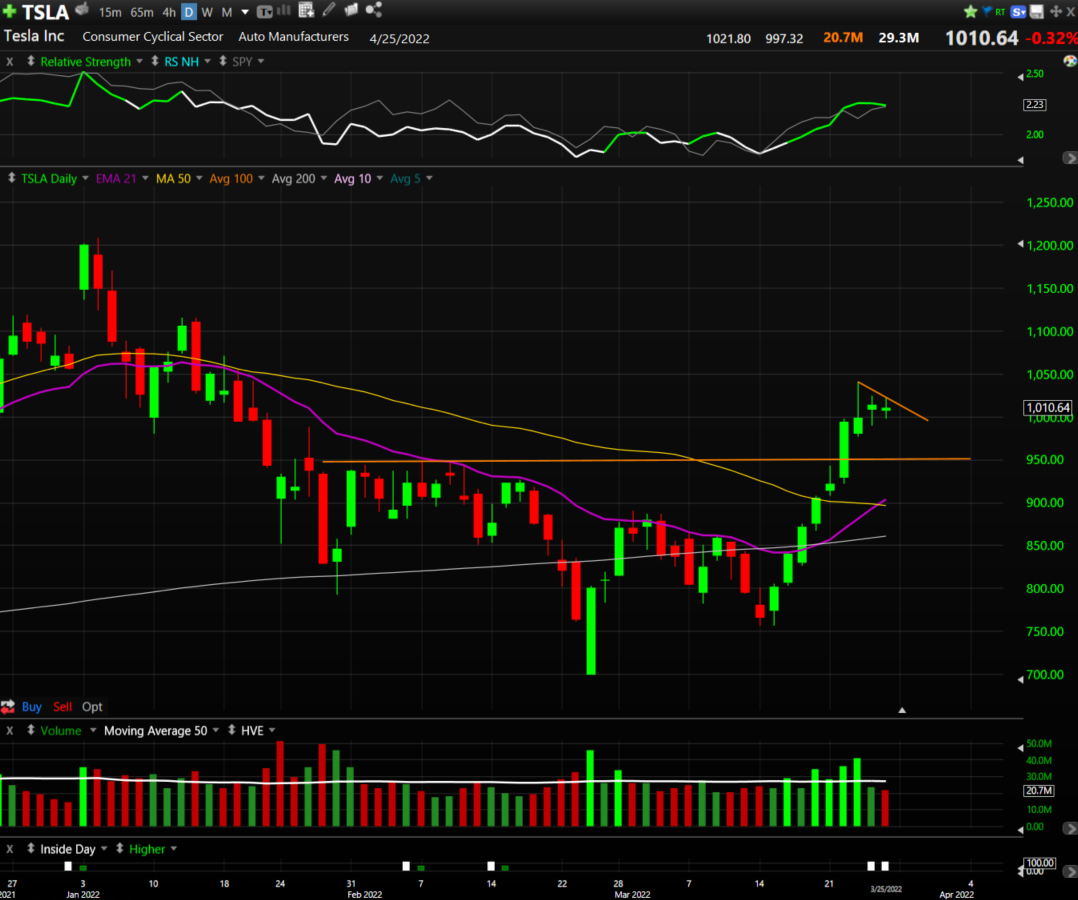Close the Relative Strength pane with X

pos(10,61)
